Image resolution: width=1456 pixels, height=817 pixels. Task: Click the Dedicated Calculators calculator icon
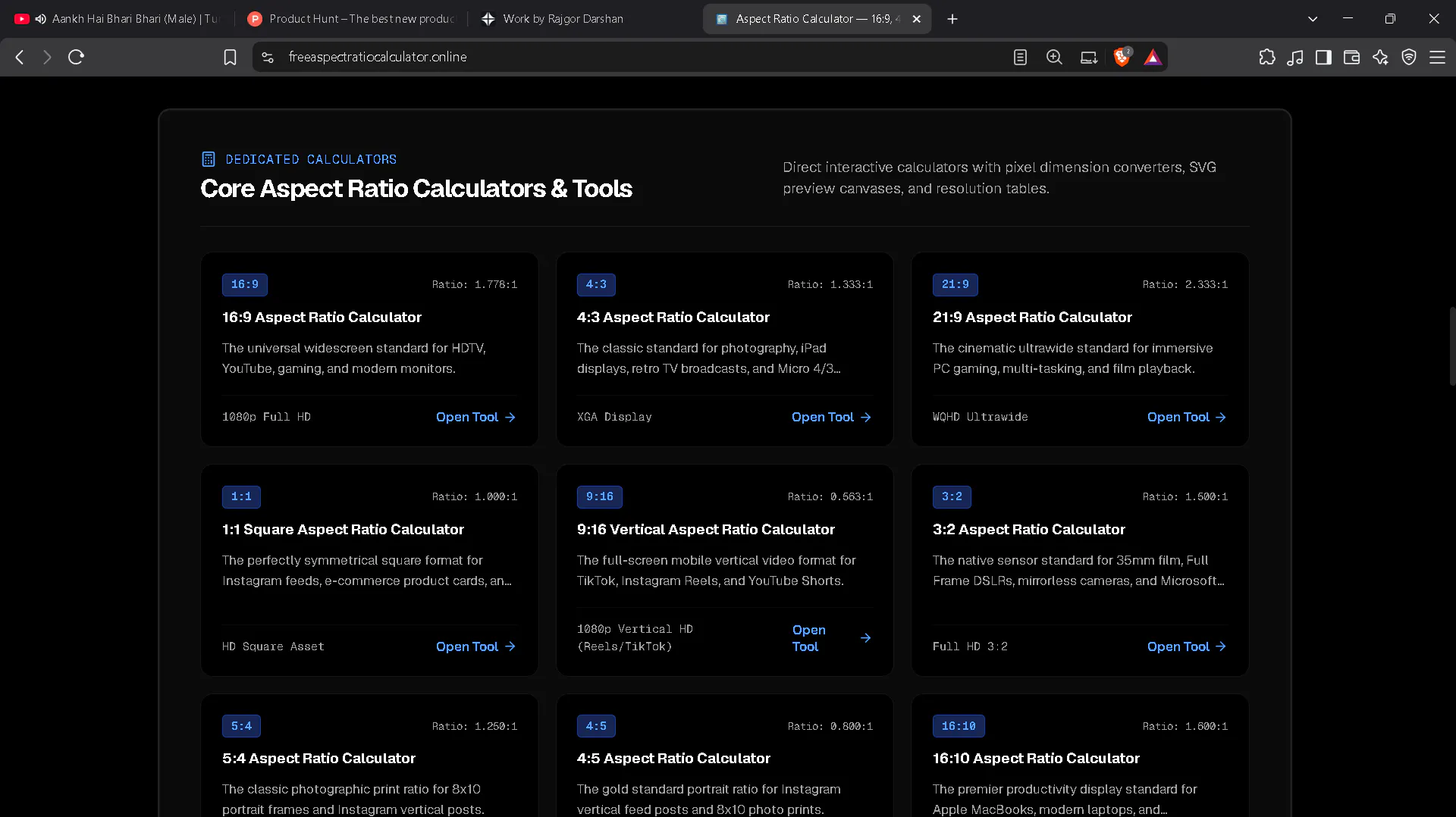tap(208, 159)
